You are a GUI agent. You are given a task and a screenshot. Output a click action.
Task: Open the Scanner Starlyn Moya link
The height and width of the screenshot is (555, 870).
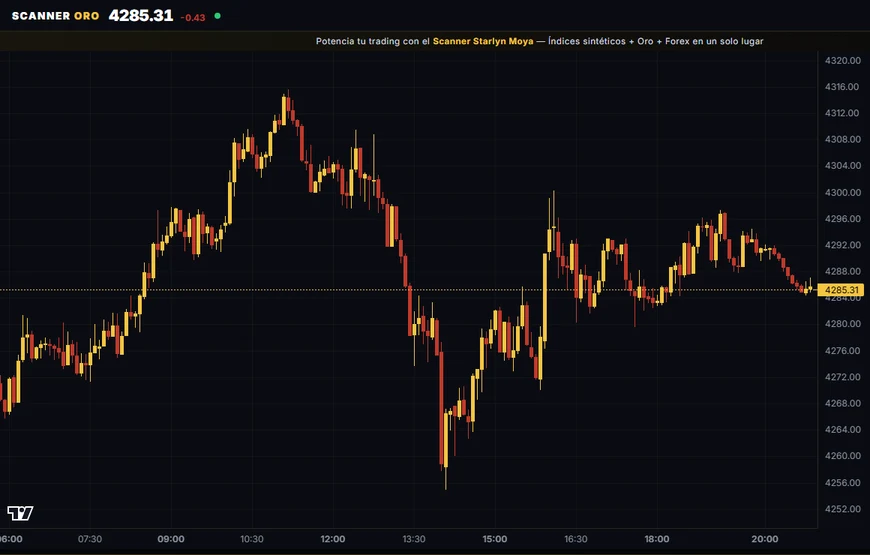tap(483, 41)
